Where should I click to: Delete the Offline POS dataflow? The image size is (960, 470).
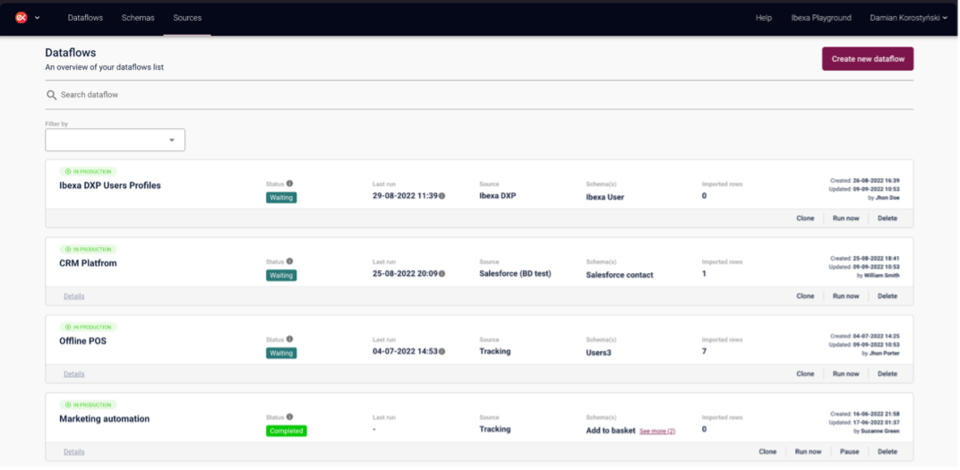pos(887,374)
